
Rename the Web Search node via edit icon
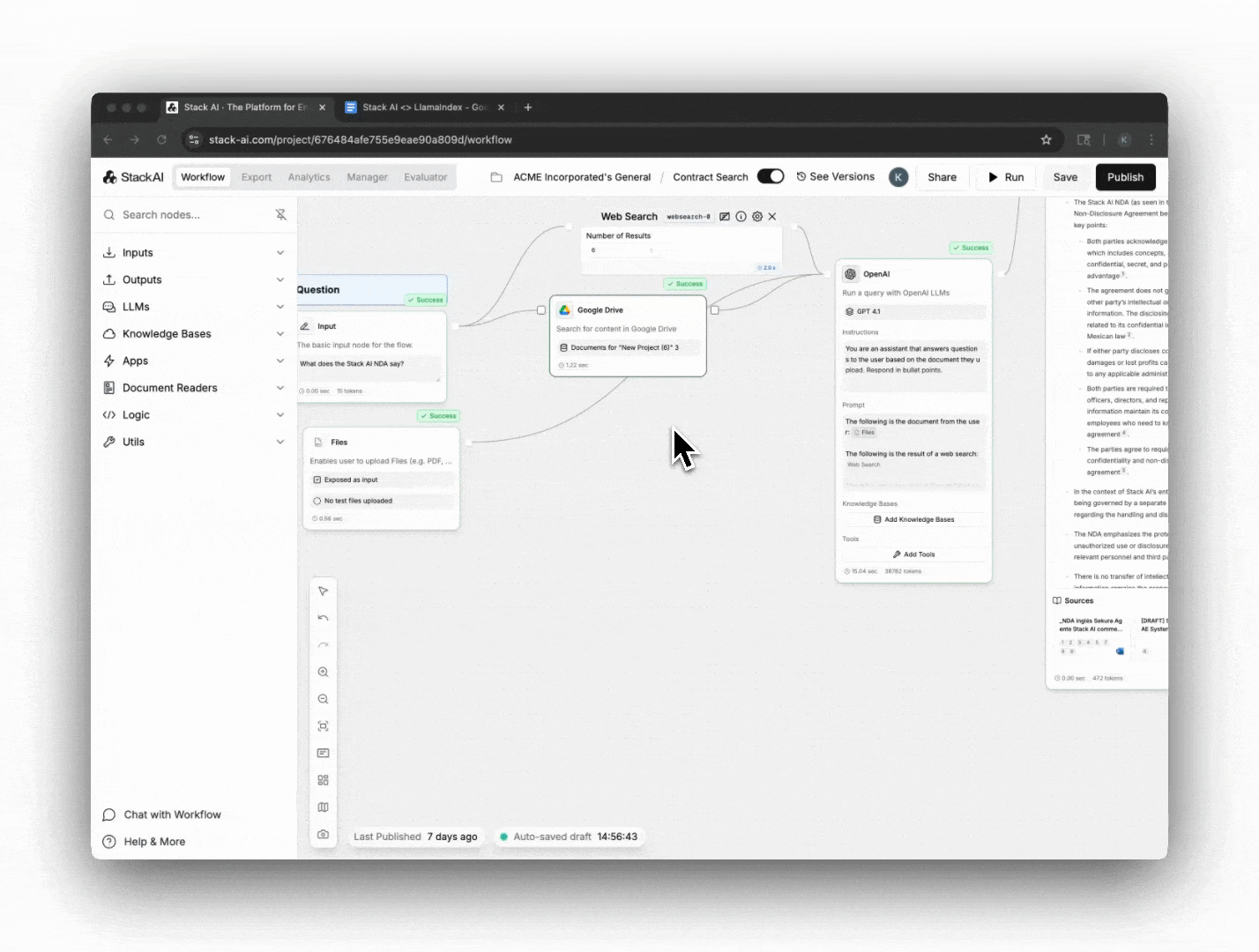(x=725, y=216)
